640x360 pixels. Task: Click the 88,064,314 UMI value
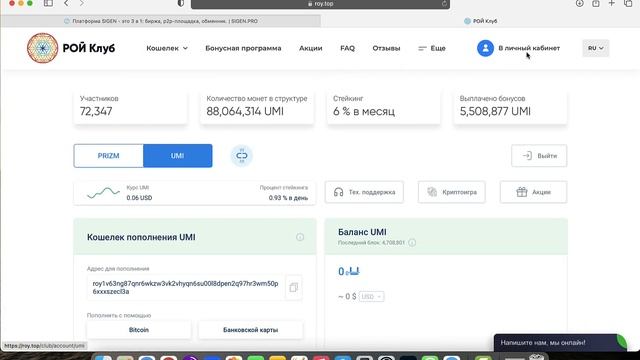click(x=245, y=111)
